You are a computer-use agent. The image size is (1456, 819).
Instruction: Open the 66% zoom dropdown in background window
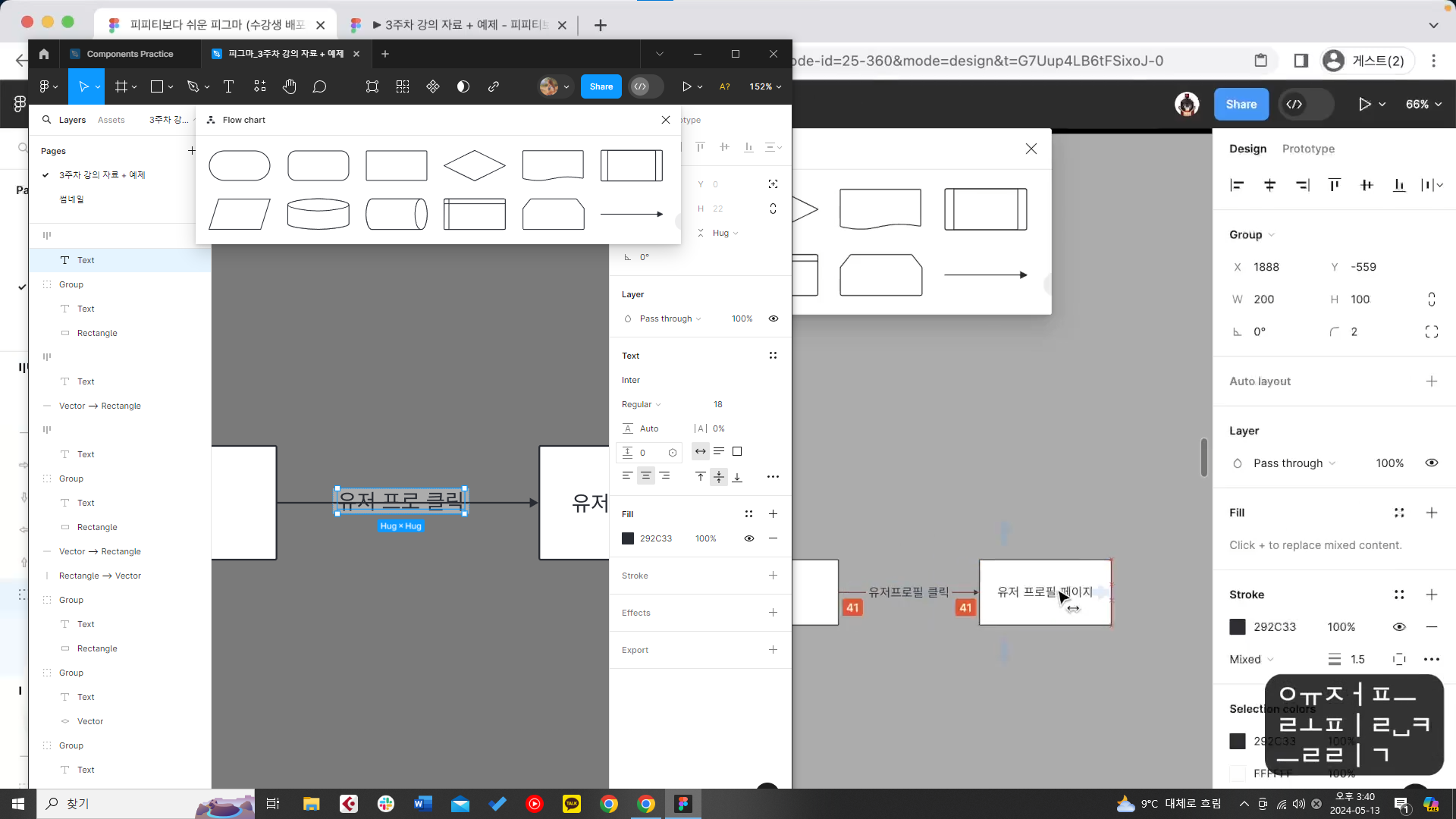pos(1423,105)
